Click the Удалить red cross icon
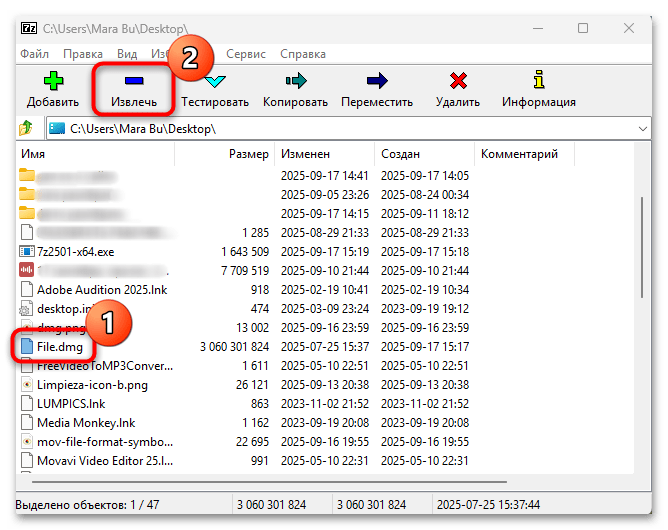This screenshot has height=530, width=668. coord(458,81)
